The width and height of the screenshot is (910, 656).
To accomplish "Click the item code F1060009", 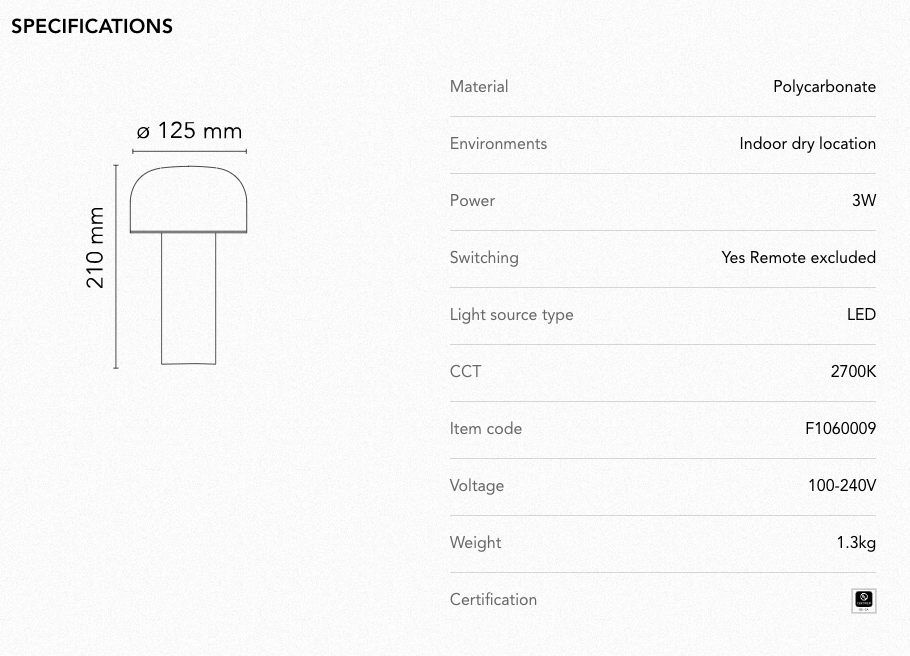I will click(840, 428).
